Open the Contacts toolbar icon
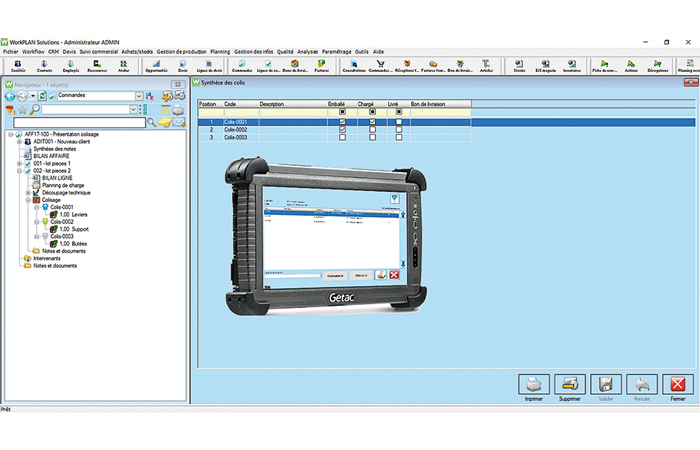 (44, 66)
